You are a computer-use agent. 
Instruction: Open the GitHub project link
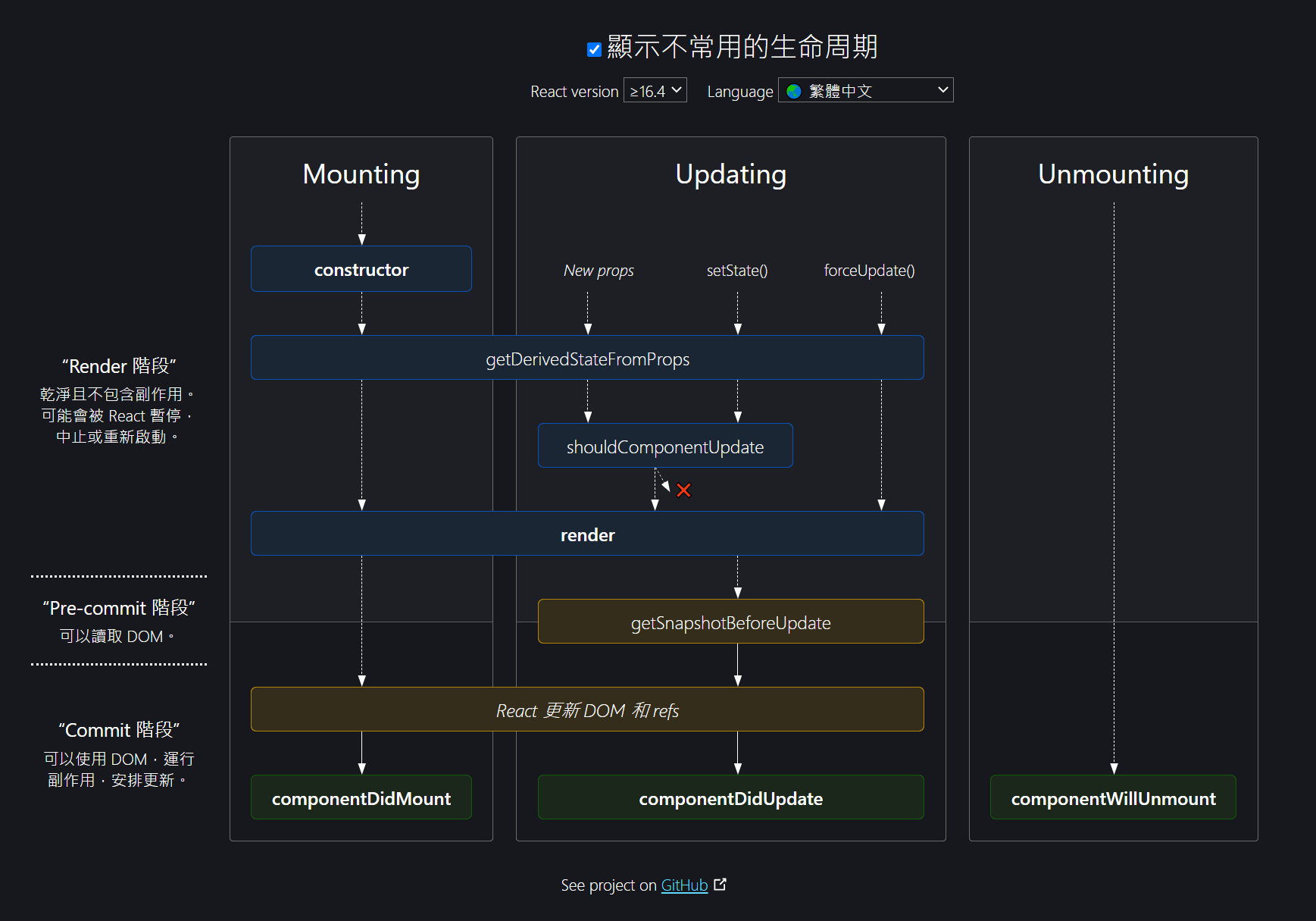(x=683, y=885)
